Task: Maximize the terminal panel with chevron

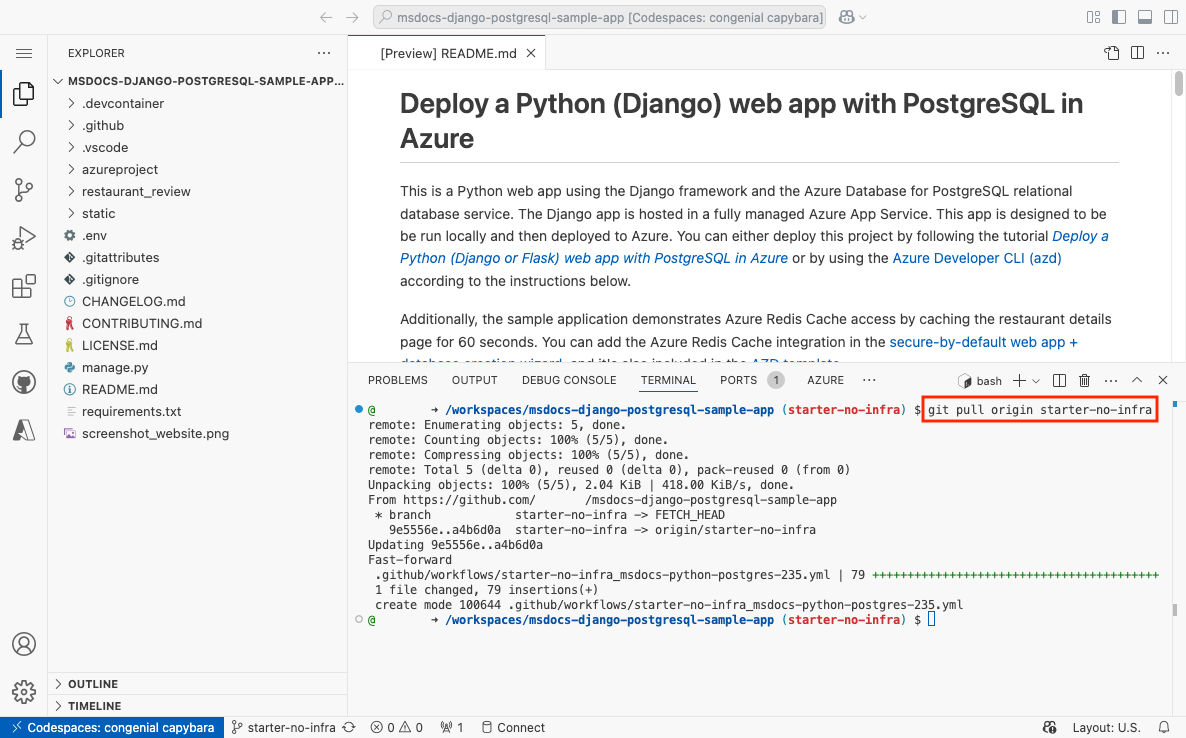Action: pyautogui.click(x=1137, y=380)
